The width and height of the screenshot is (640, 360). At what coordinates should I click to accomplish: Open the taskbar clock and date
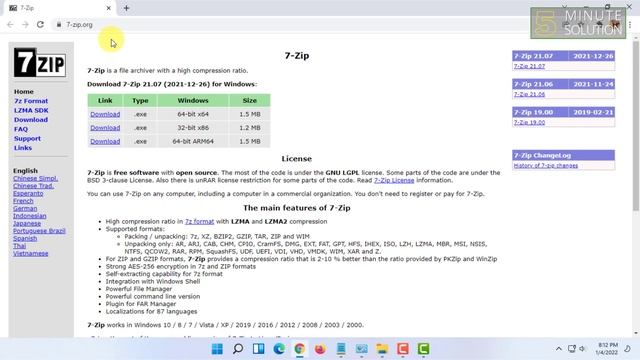pos(608,349)
